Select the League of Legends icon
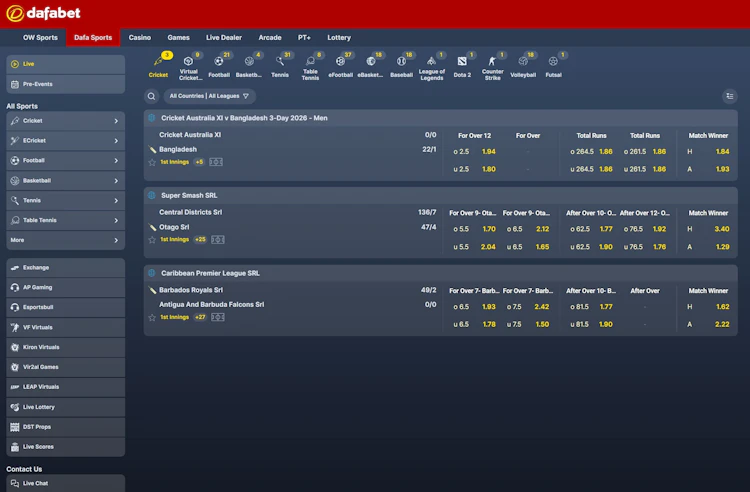 431,66
